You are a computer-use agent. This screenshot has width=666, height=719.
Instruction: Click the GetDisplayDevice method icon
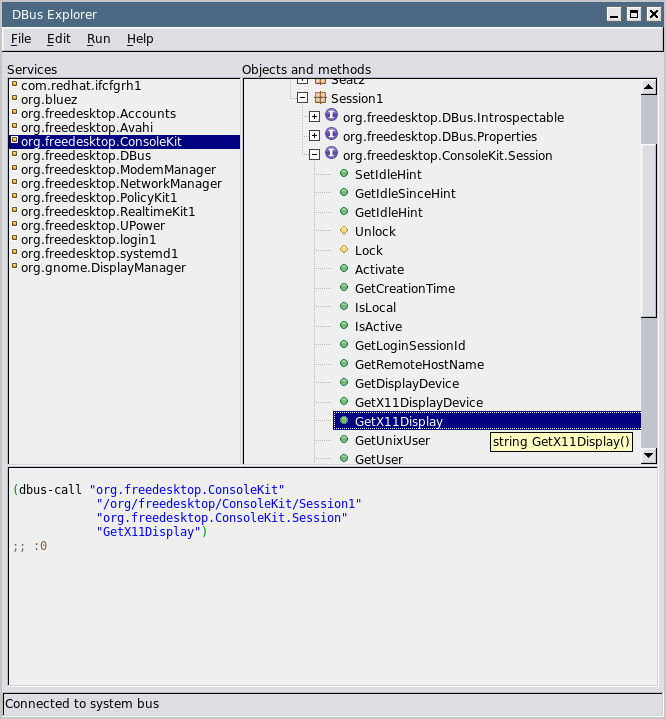tap(344, 382)
